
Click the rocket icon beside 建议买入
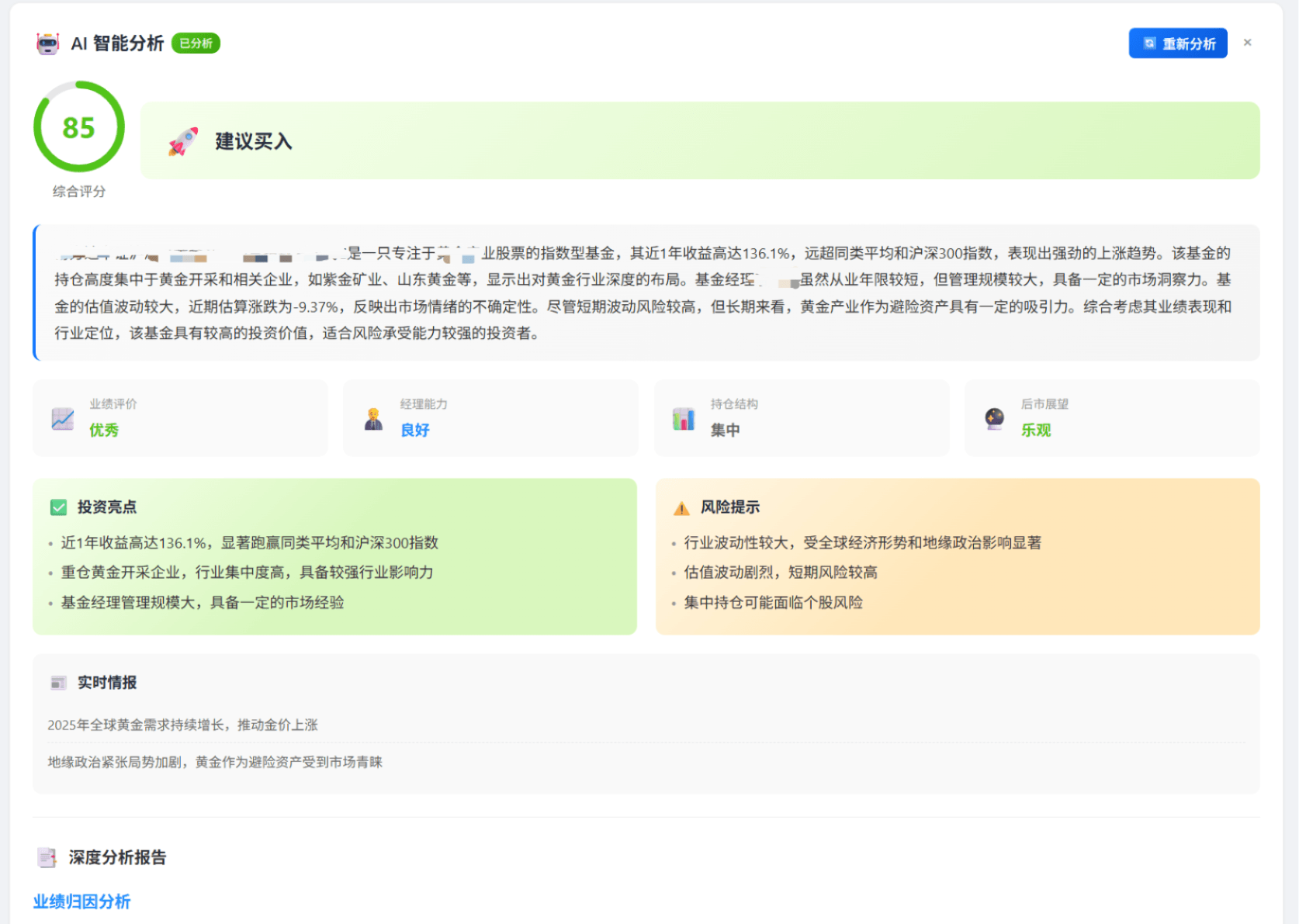coord(183,141)
